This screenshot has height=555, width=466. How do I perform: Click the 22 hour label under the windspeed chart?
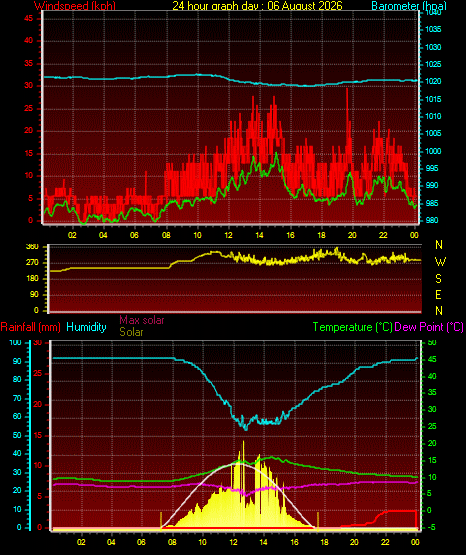383,235
